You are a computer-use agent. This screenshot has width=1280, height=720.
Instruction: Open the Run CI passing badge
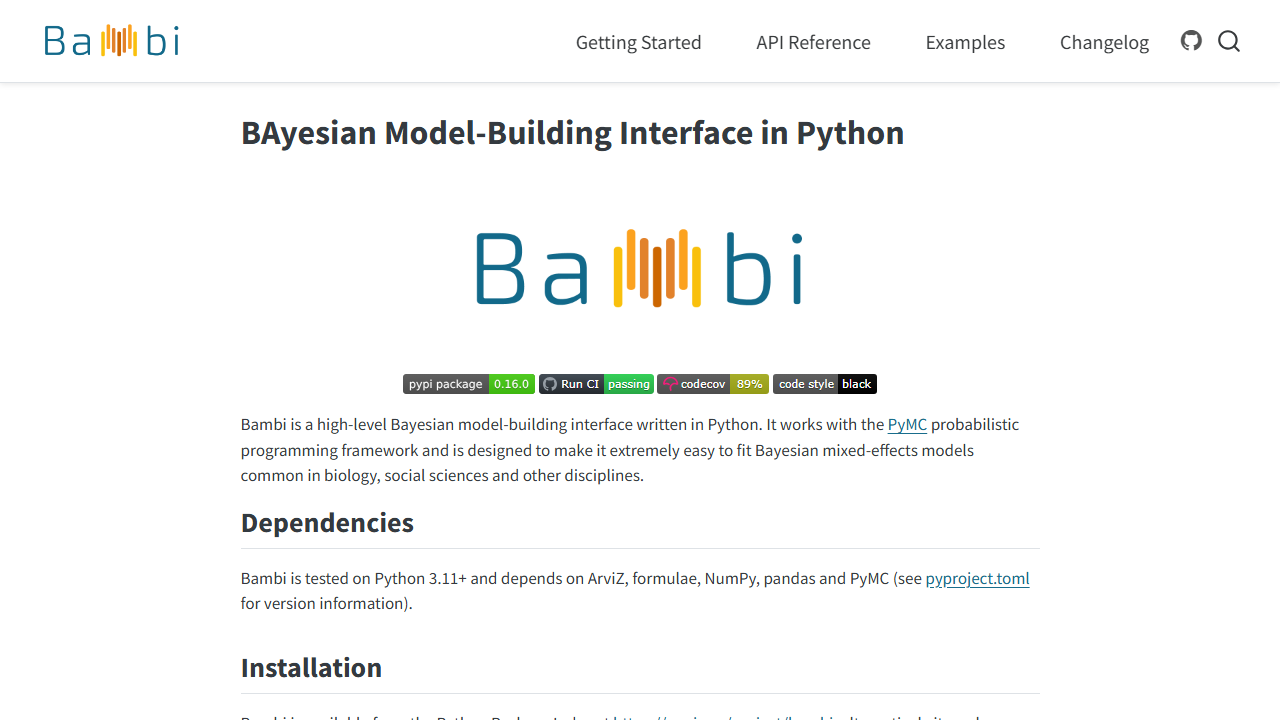596,384
